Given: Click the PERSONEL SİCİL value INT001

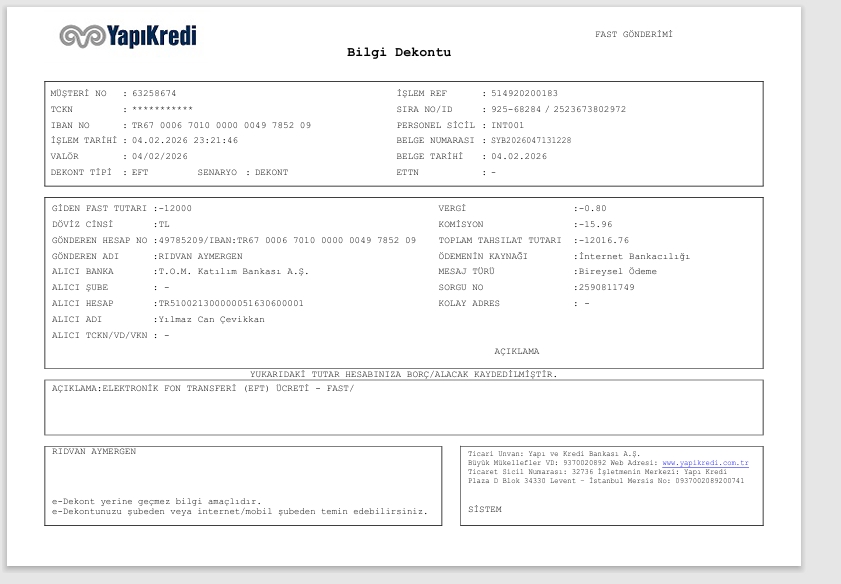Looking at the screenshot, I should (507, 125).
